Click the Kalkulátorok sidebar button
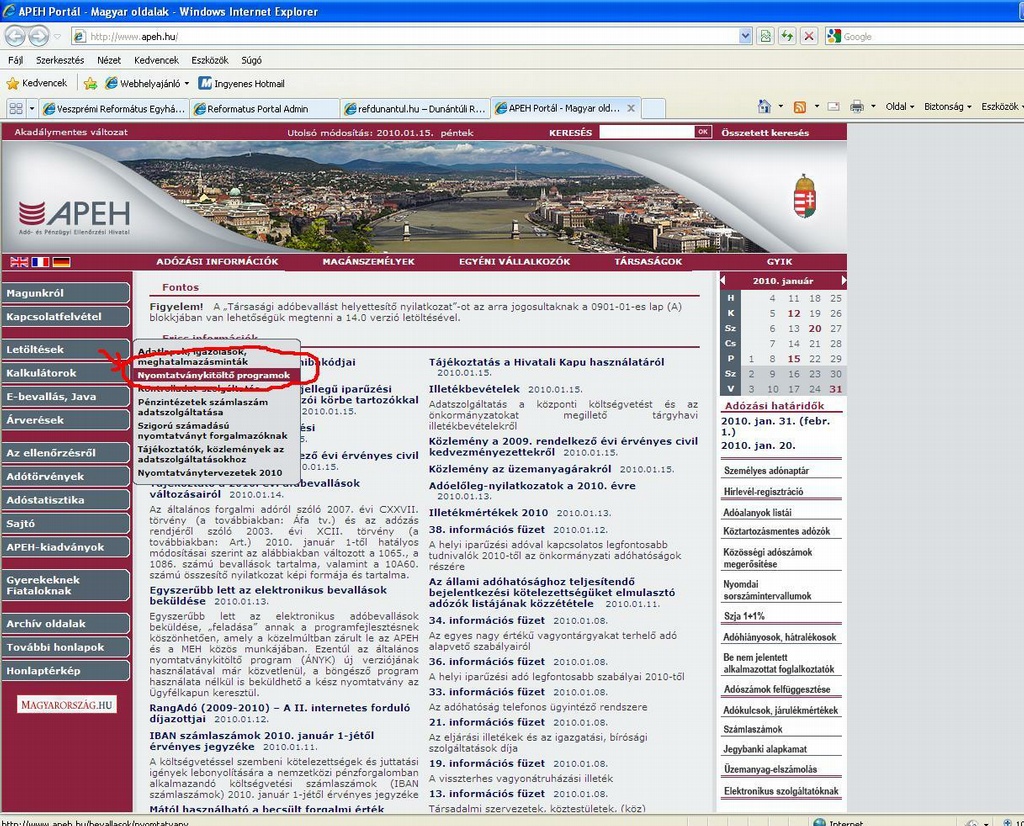This screenshot has width=1024, height=826. pyautogui.click(x=65, y=373)
